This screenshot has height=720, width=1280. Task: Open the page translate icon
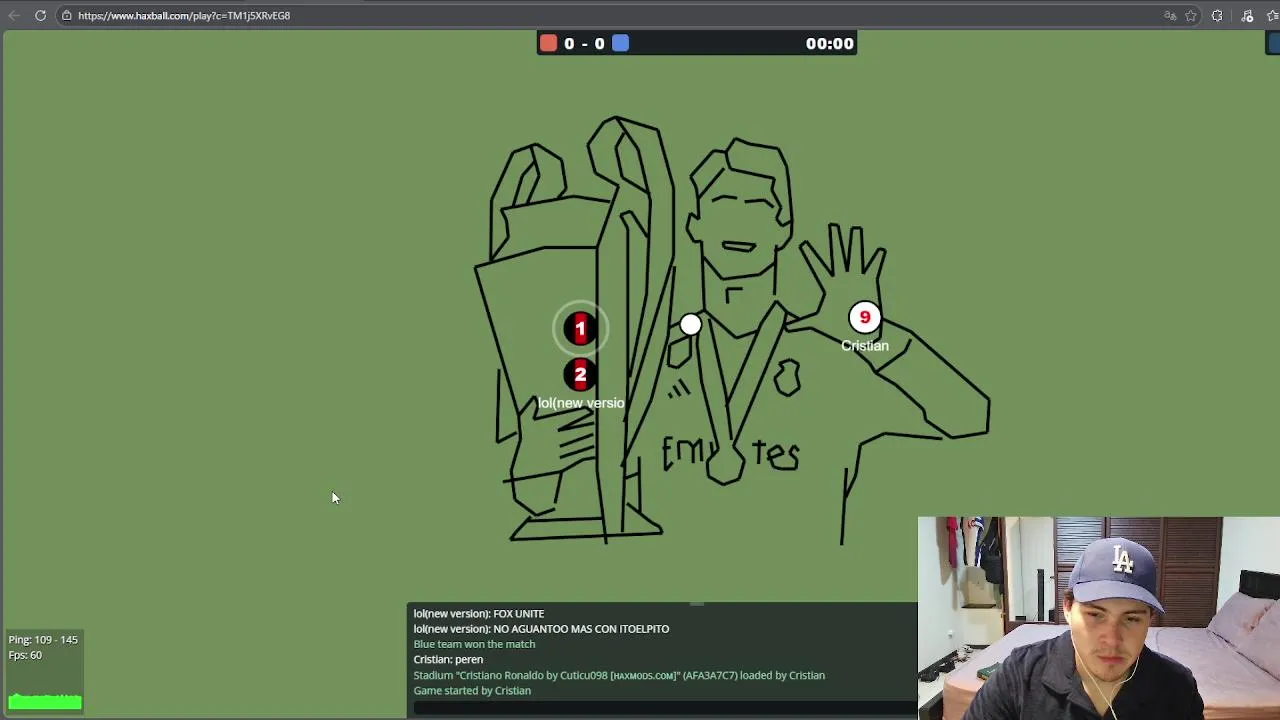pos(1170,16)
